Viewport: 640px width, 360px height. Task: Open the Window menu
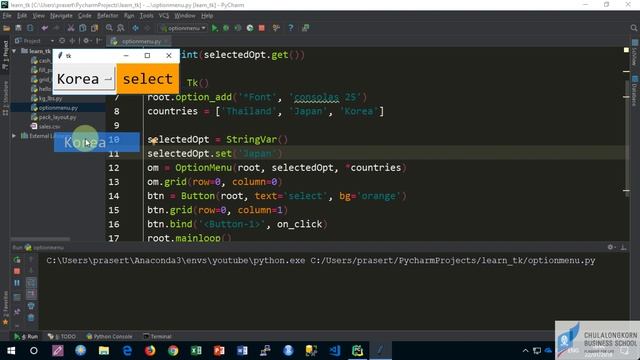(x=184, y=16)
